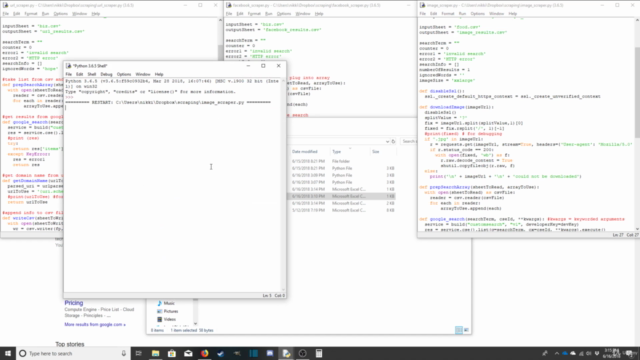
Task: Open the Python IDLE taskbar icon
Action: [286, 353]
